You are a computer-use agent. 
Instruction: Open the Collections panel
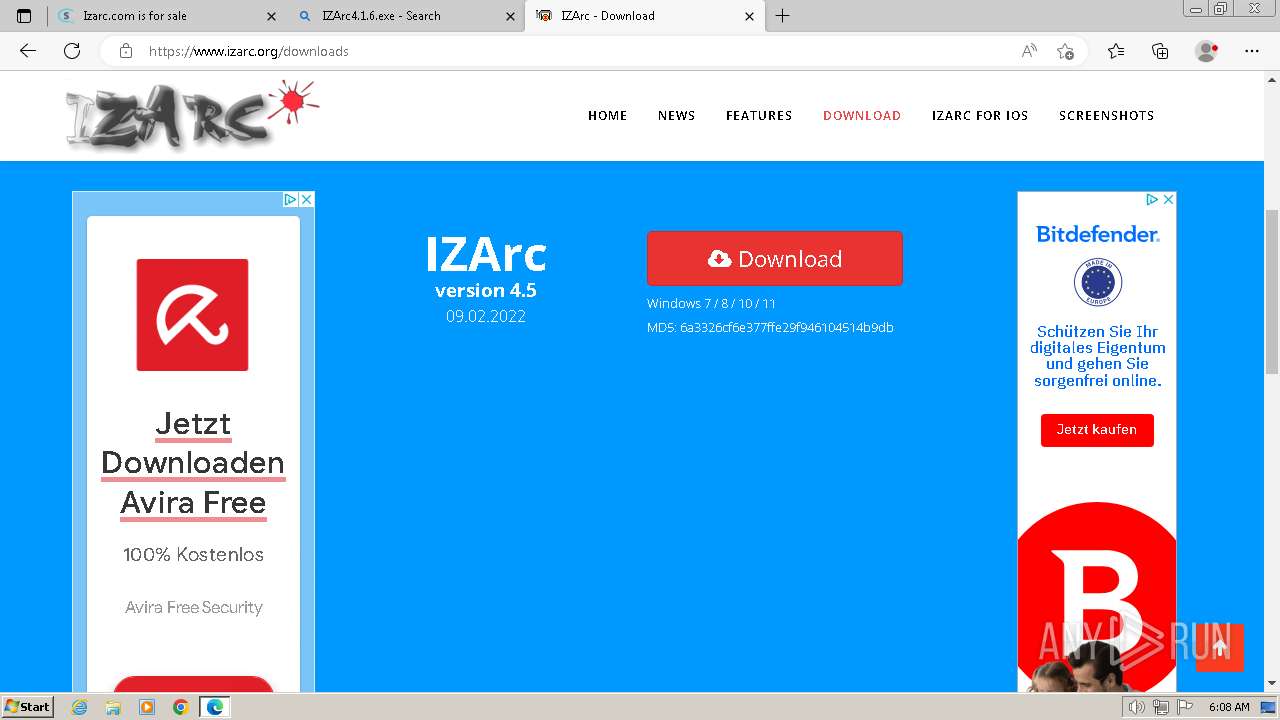(1160, 51)
